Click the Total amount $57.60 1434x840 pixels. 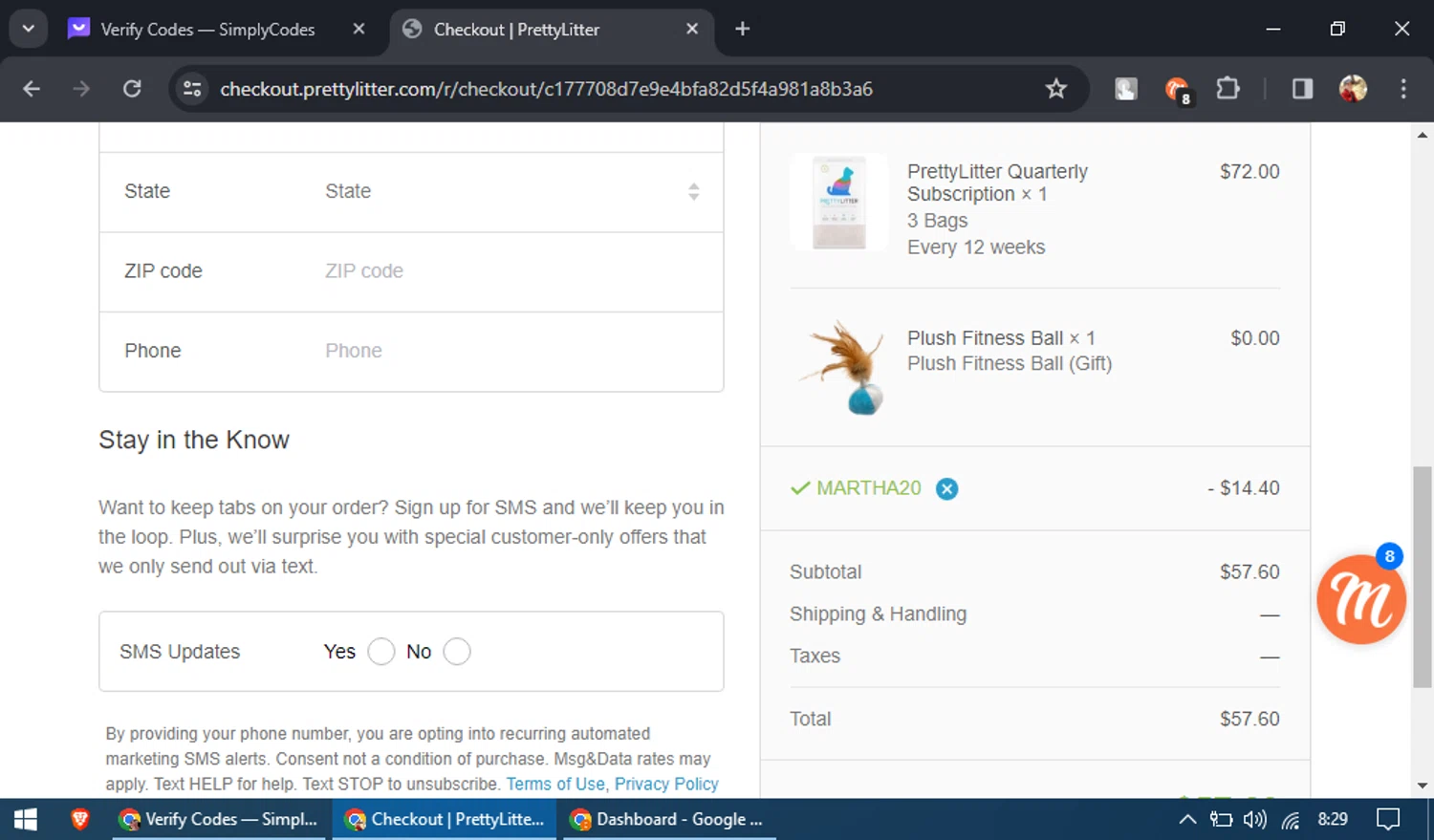point(1249,720)
